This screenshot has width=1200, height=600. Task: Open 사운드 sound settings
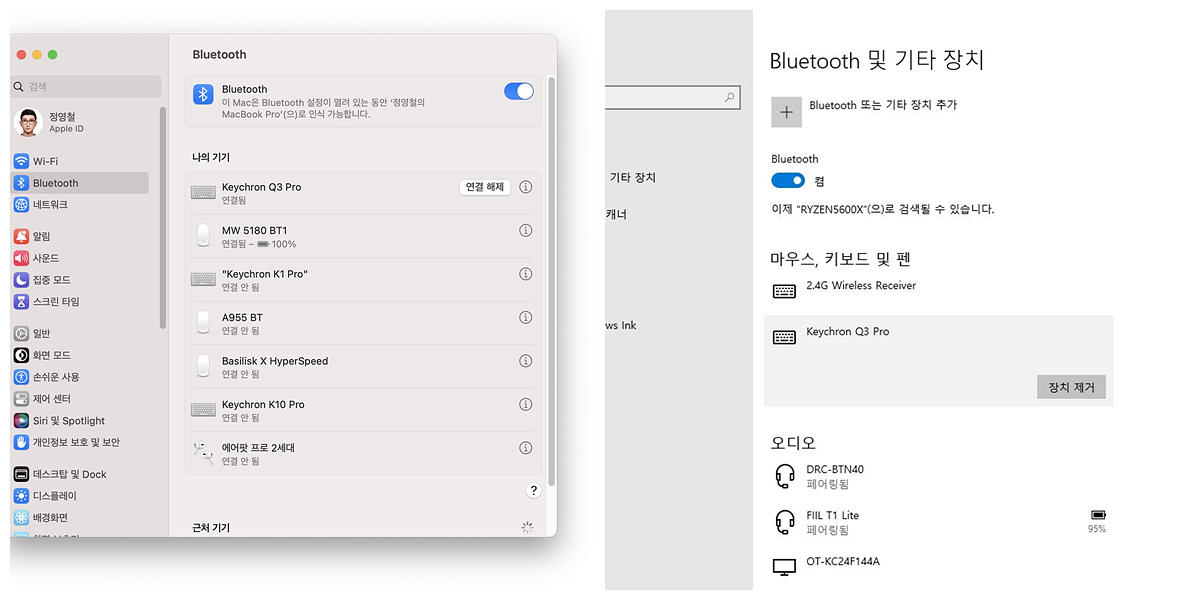click(80, 258)
